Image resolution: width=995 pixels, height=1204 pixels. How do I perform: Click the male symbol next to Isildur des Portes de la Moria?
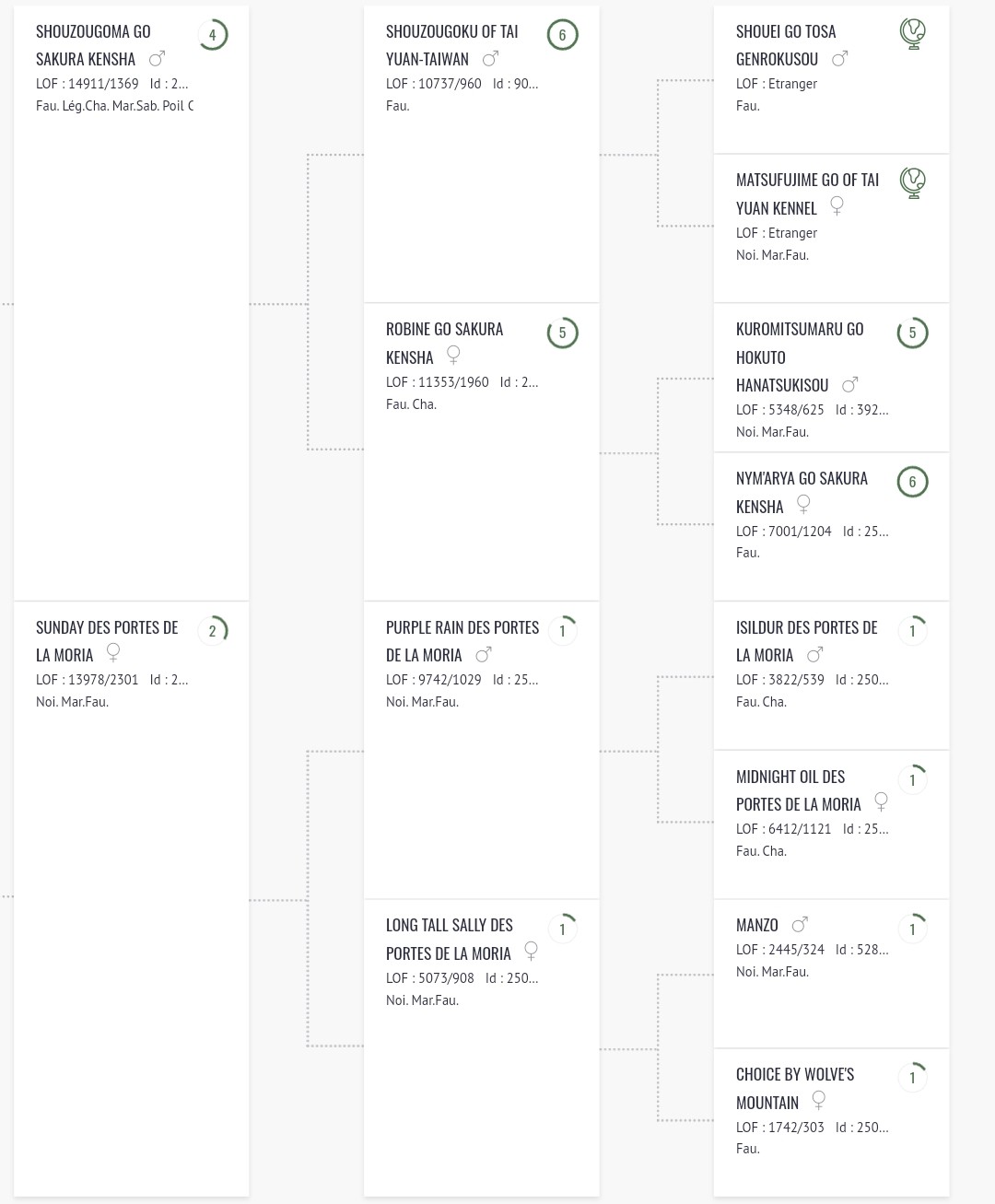pyautogui.click(x=814, y=655)
